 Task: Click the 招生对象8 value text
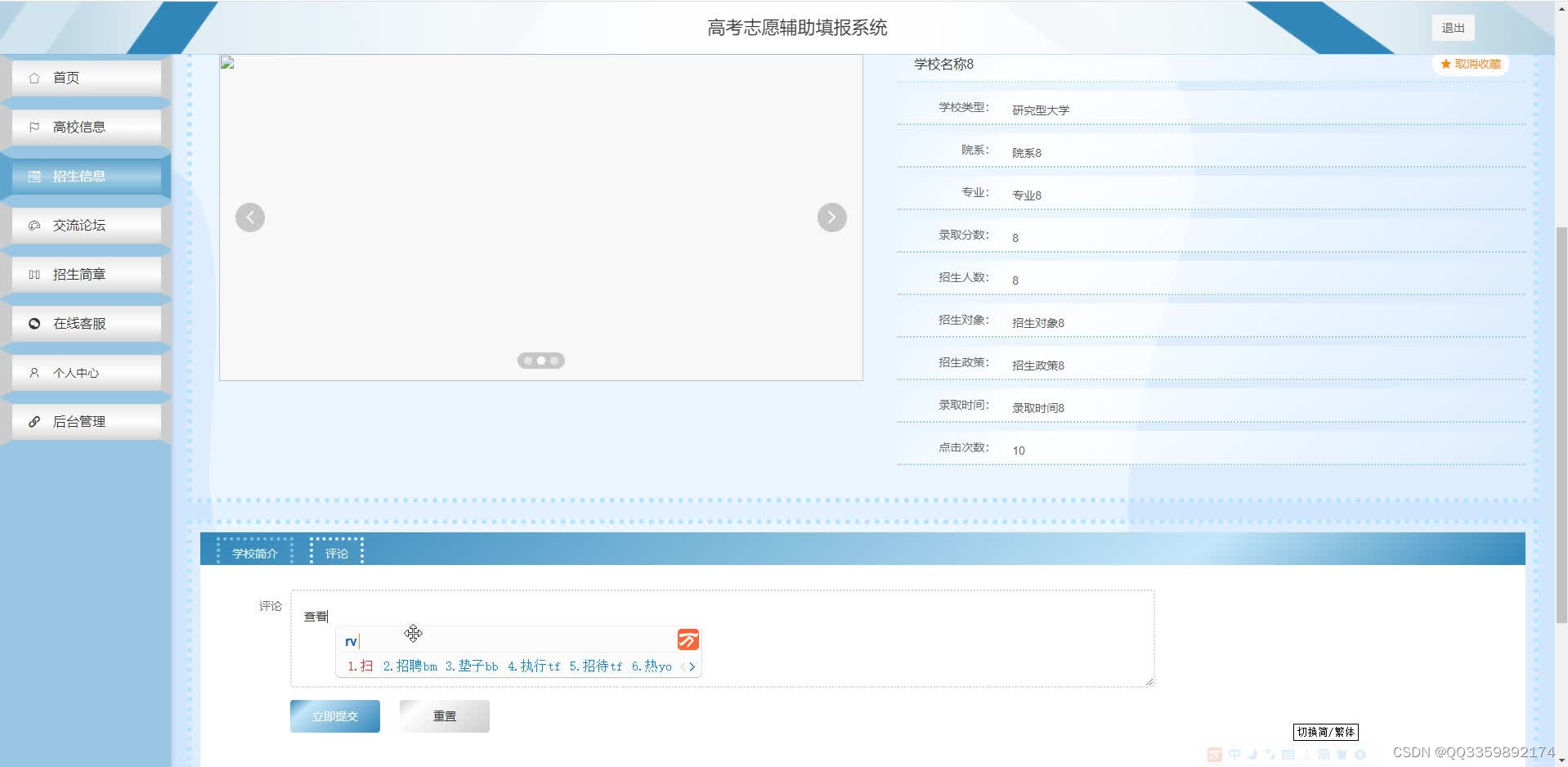[1038, 322]
